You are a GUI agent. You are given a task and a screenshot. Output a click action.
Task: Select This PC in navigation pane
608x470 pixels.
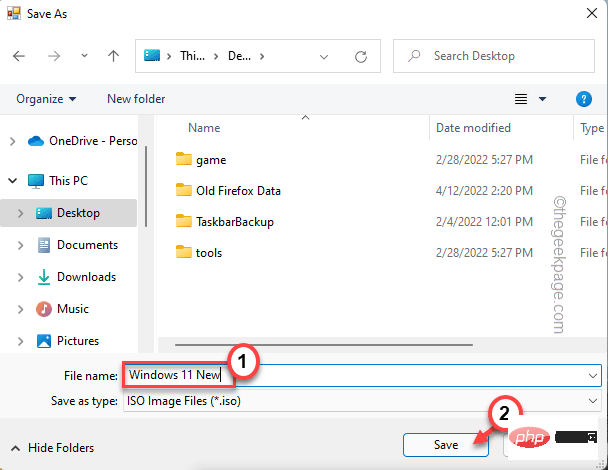58,181
